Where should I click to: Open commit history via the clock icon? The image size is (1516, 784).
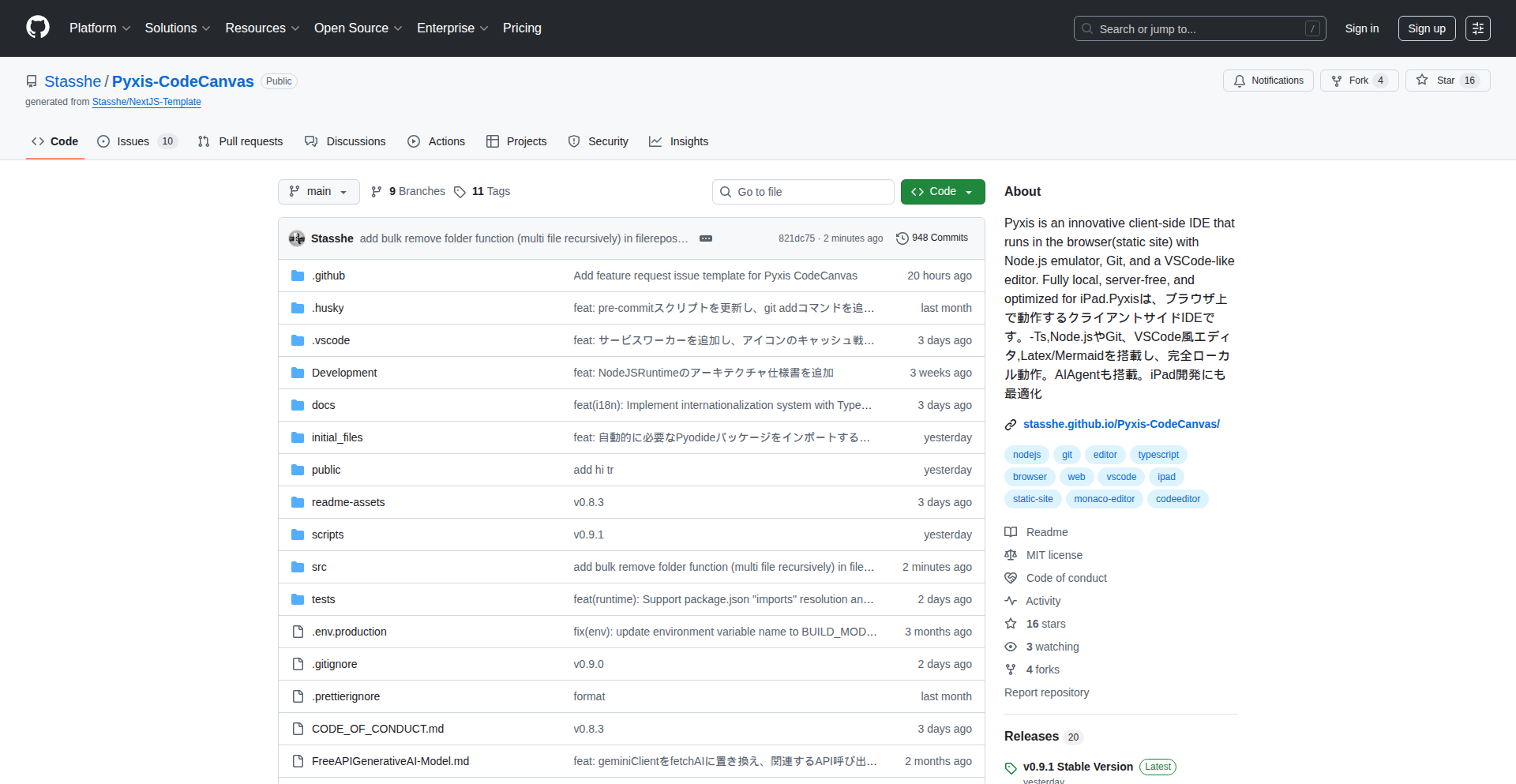[x=902, y=238]
